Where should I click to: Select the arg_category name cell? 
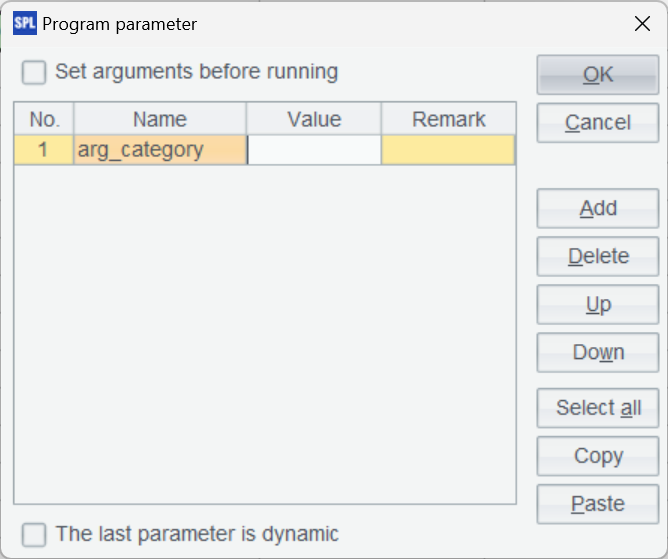click(160, 150)
